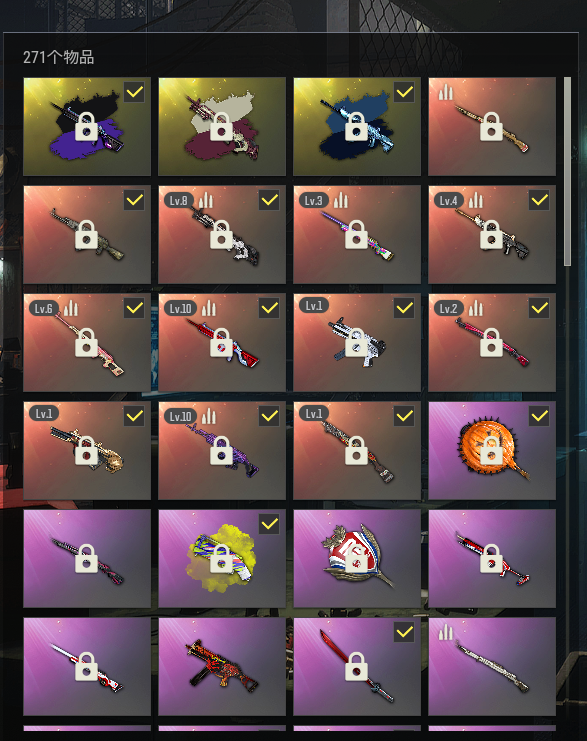Open the red and white shield item
Viewport: 587px width, 741px height.
pos(357,558)
